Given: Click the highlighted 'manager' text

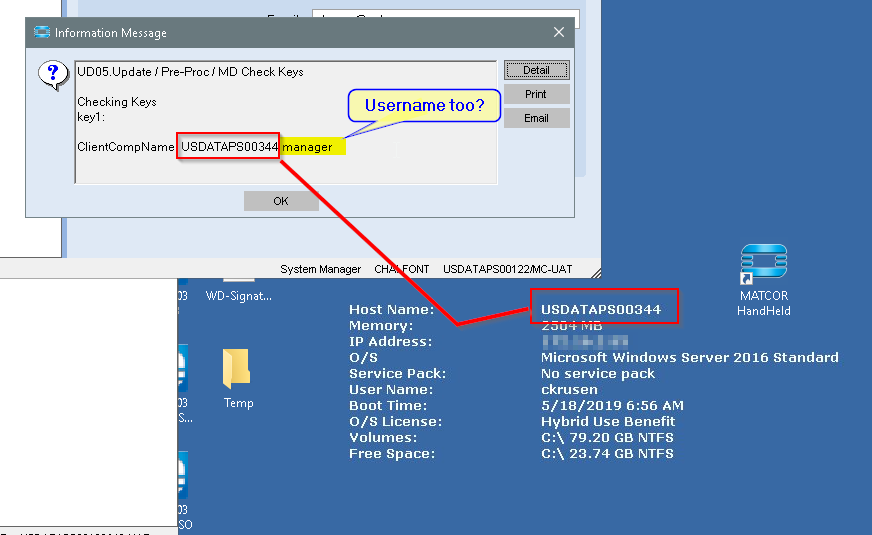Looking at the screenshot, I should point(308,147).
